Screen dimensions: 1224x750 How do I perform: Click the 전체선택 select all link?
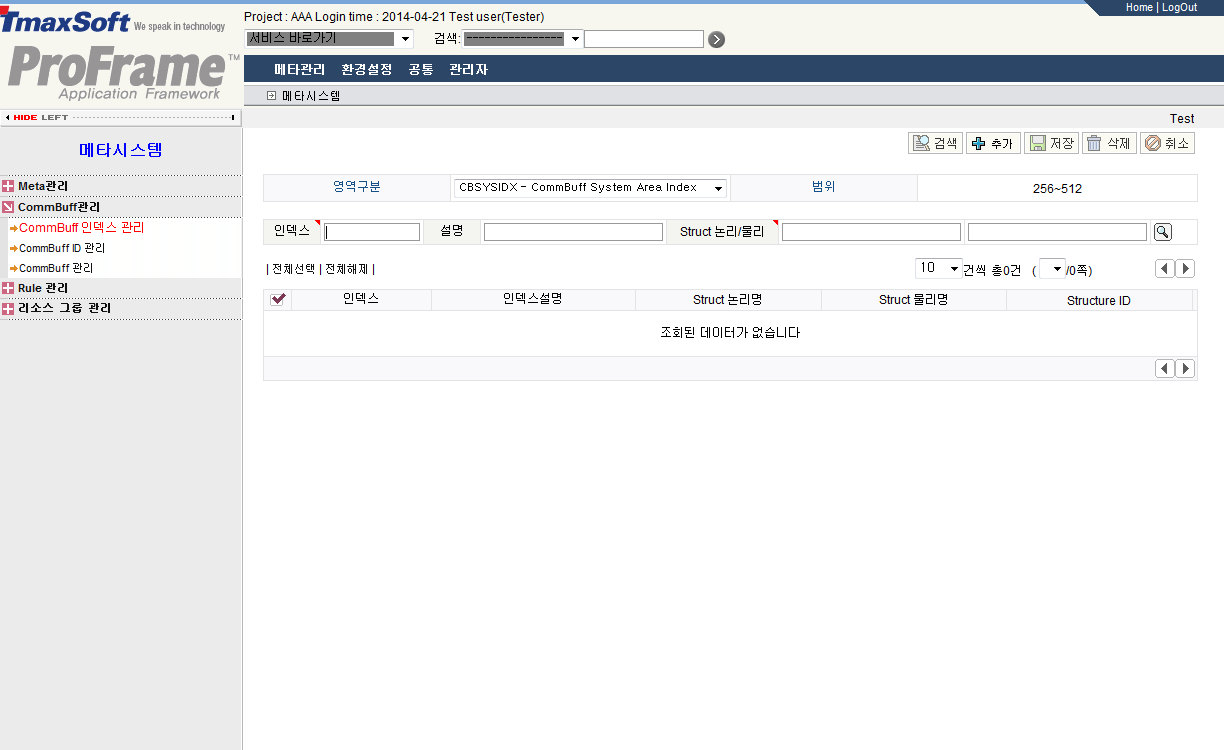pyautogui.click(x=293, y=269)
